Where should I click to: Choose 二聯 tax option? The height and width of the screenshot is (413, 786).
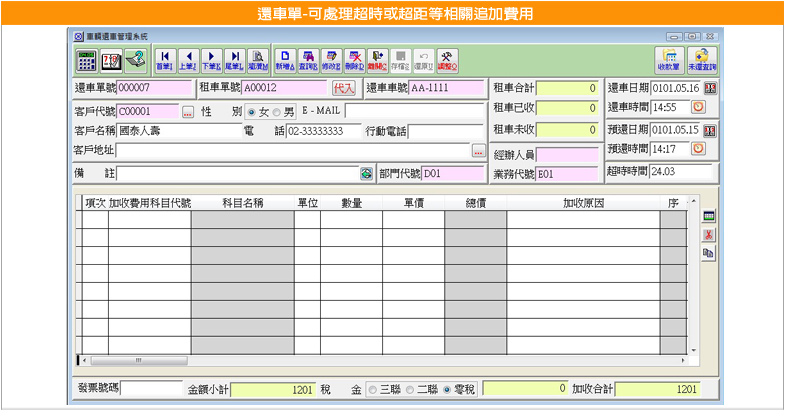[408, 388]
